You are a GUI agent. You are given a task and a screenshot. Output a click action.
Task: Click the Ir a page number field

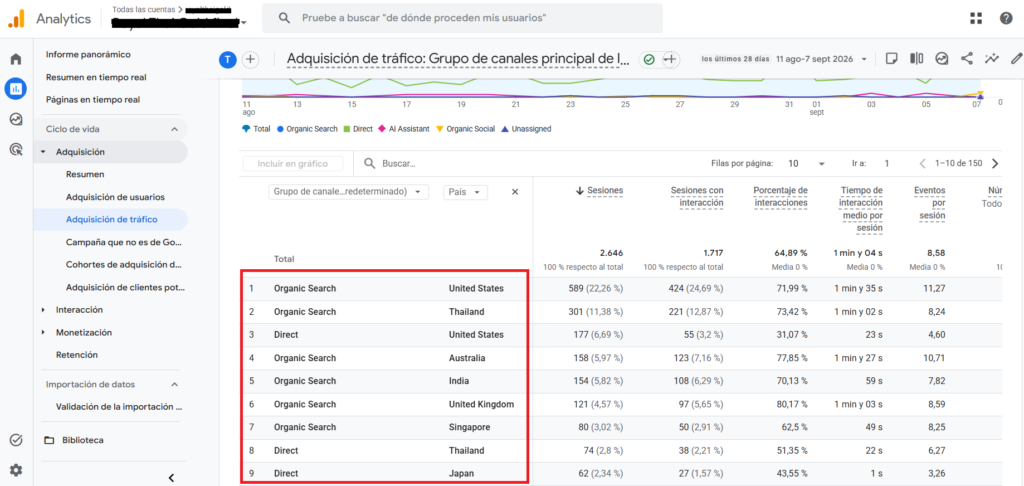pyautogui.click(x=886, y=163)
